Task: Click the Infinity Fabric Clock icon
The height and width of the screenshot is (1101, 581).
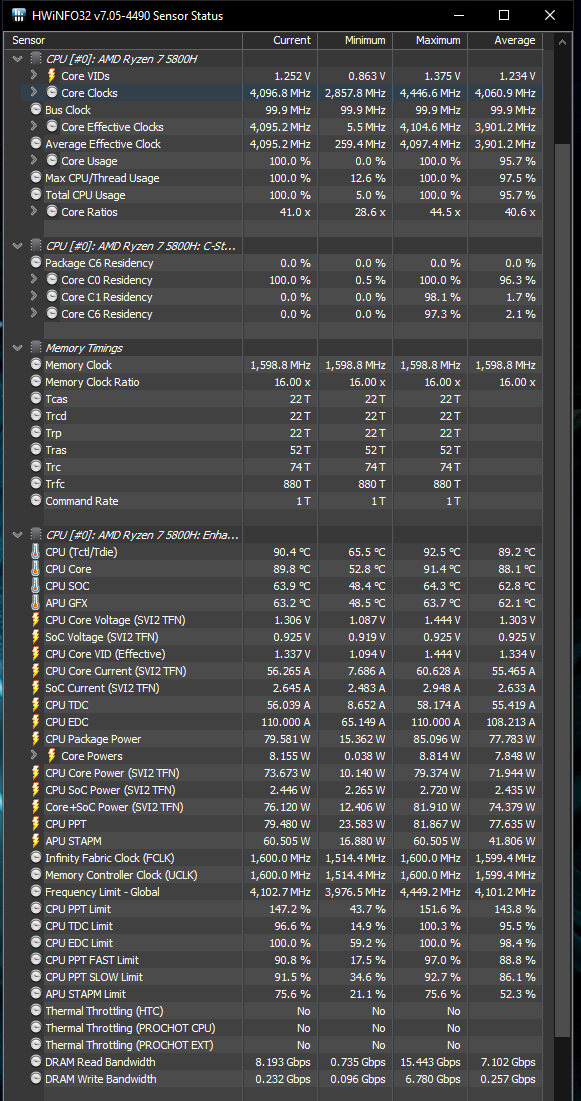Action: click(36, 858)
